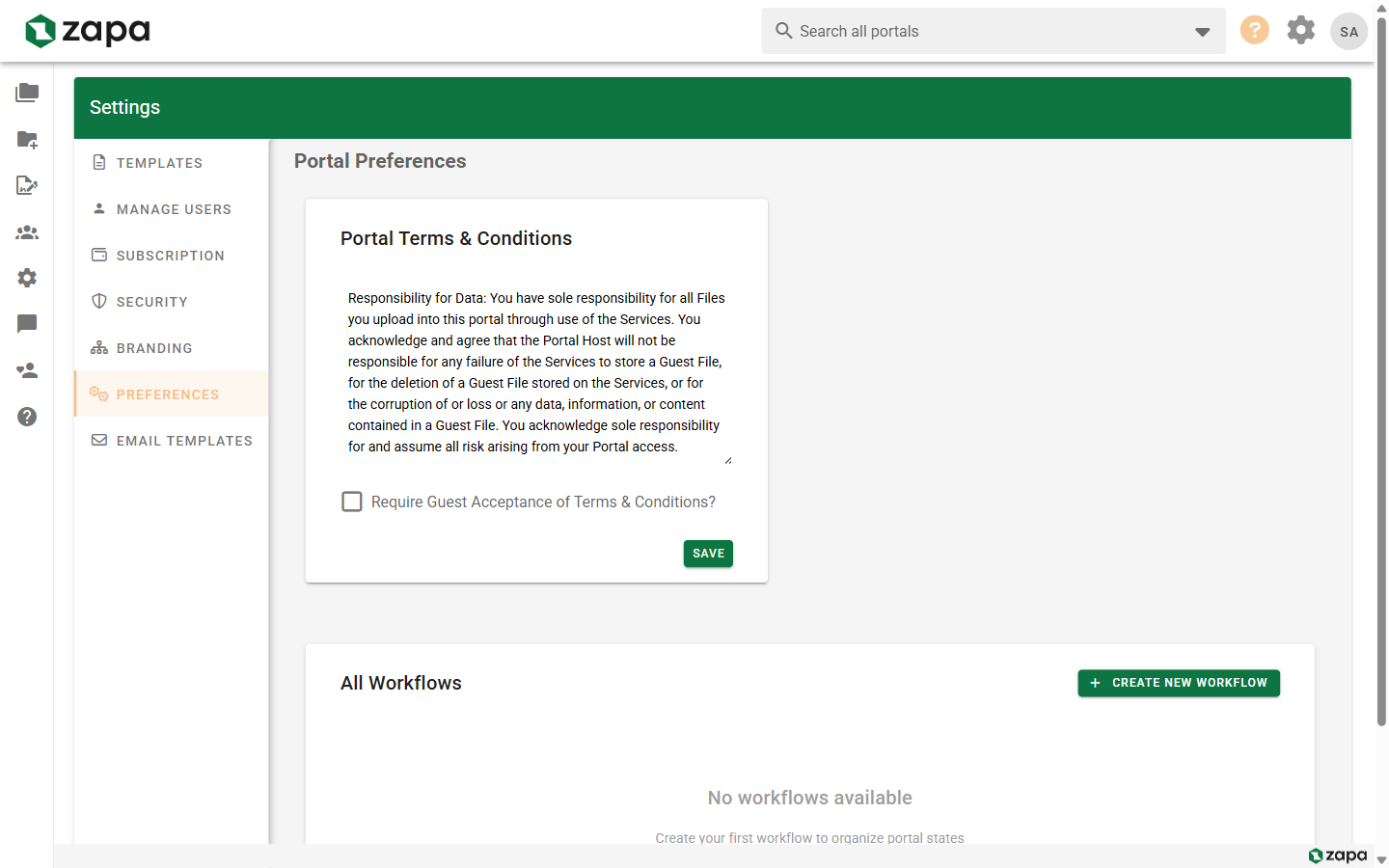
Task: Expand the search portals dropdown arrow
Action: [1203, 32]
